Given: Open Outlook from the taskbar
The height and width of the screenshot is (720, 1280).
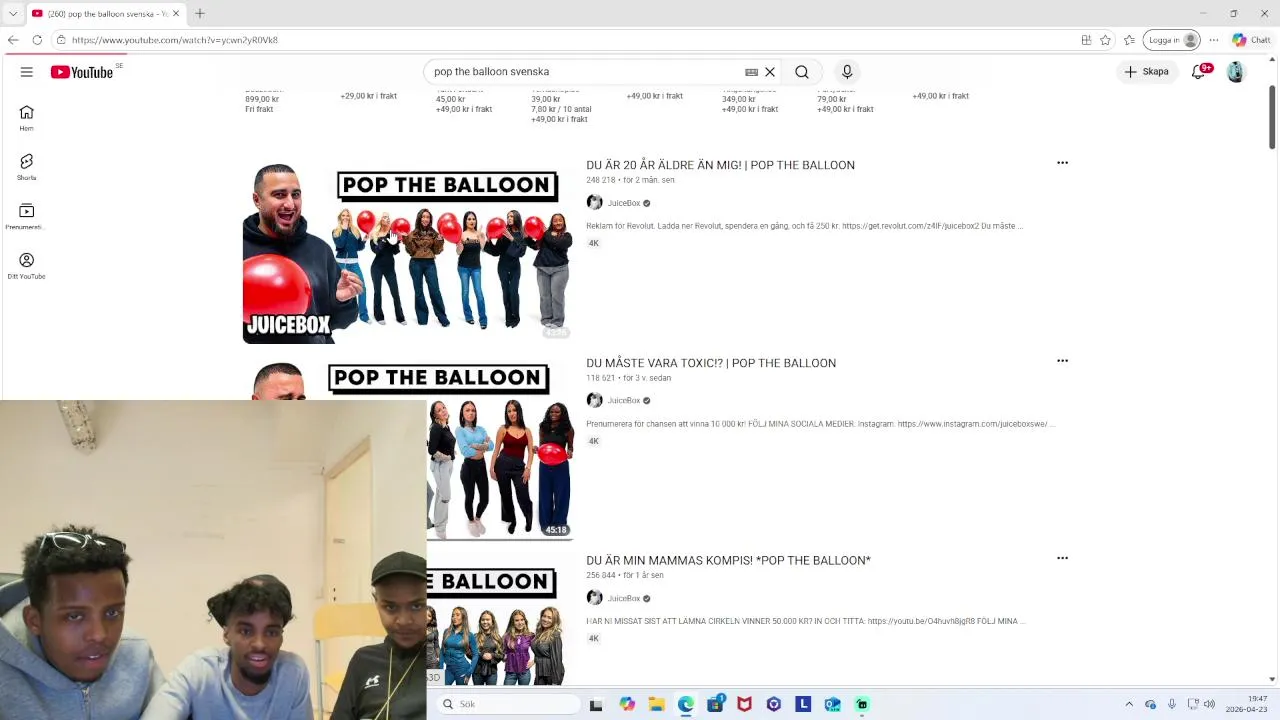Looking at the screenshot, I should coord(832,704).
